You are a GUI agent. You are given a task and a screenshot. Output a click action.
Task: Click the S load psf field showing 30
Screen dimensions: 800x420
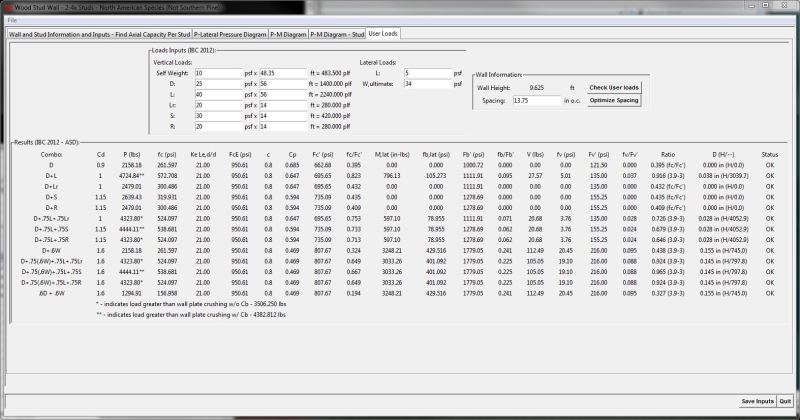218,116
